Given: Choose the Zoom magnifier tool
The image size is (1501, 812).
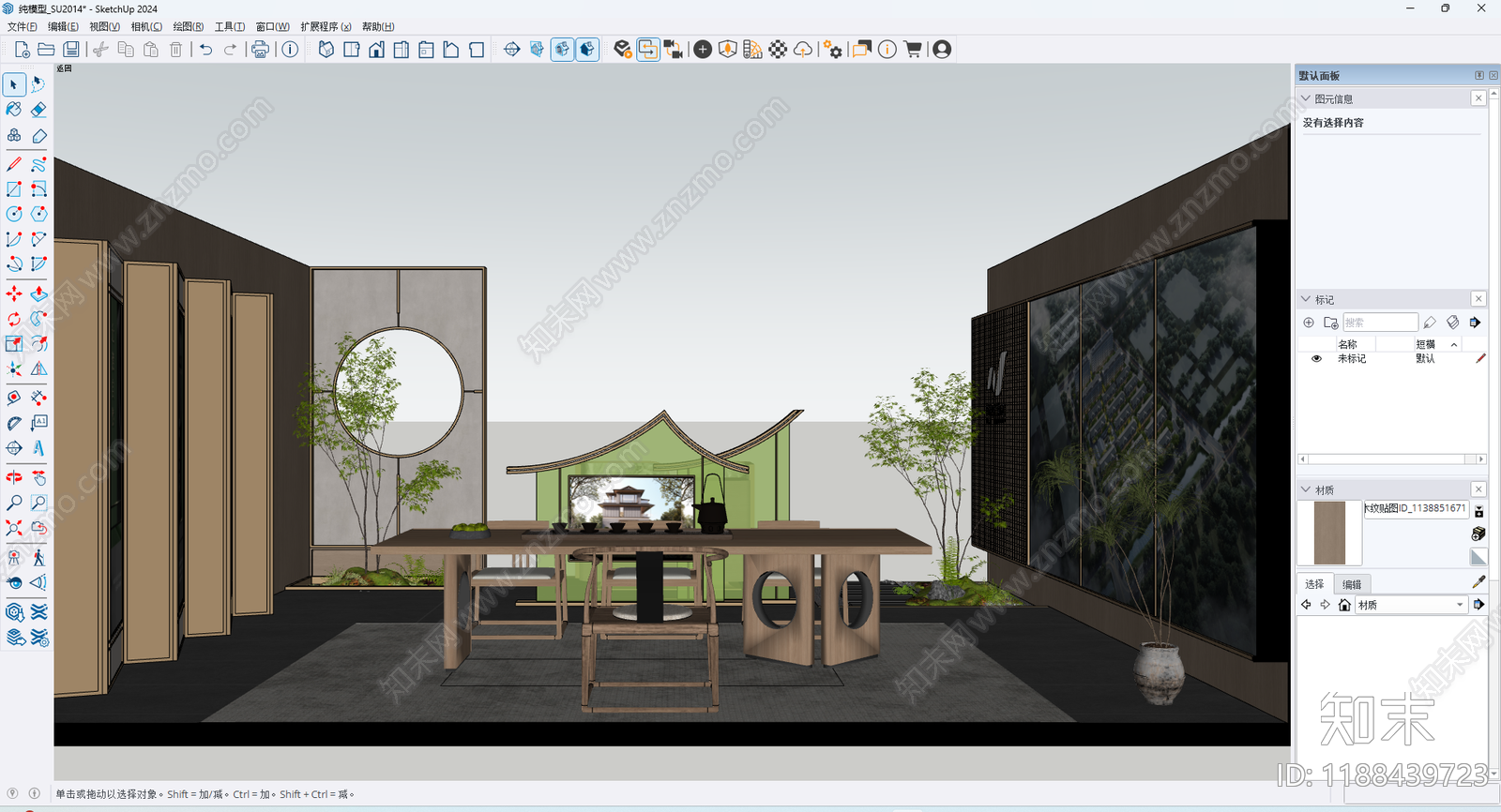Looking at the screenshot, I should [x=14, y=504].
